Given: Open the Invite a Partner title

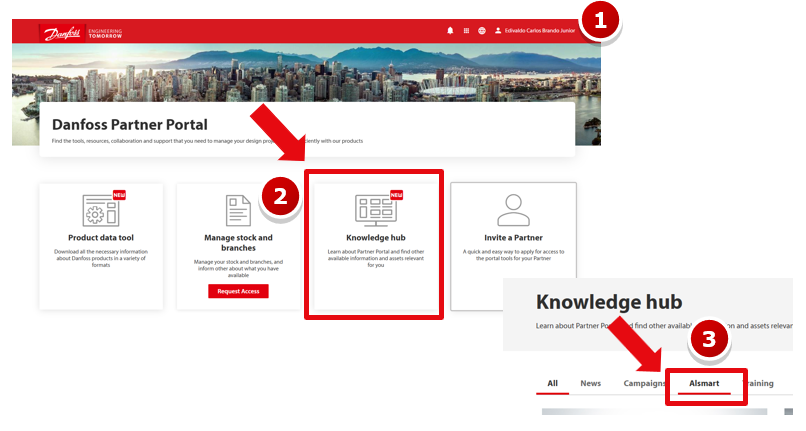Looking at the screenshot, I should 513,238.
